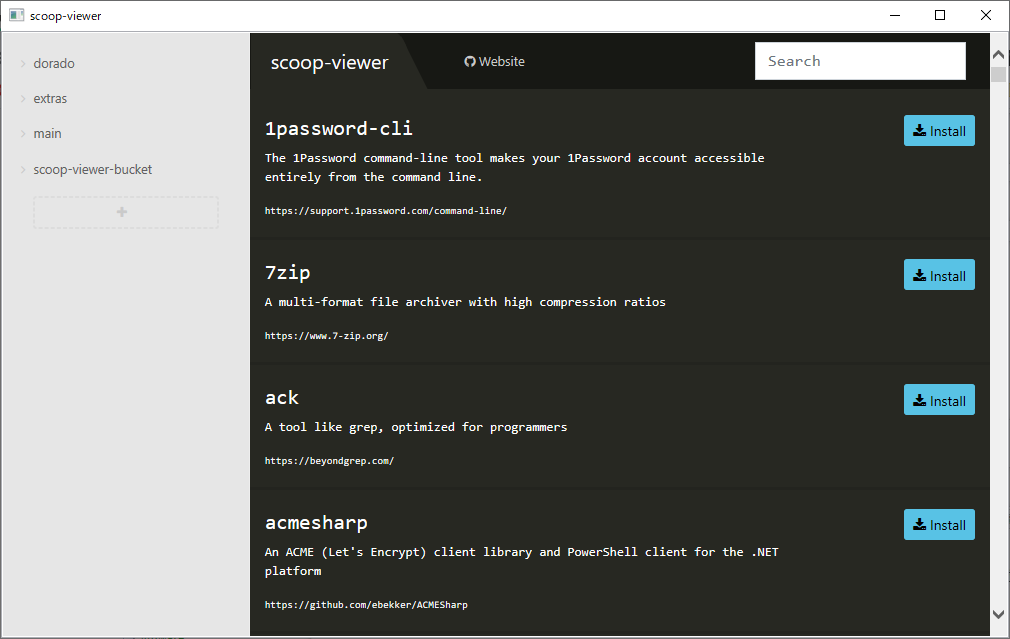This screenshot has height=639, width=1010.
Task: Install the acmesharp package
Action: coord(938,525)
